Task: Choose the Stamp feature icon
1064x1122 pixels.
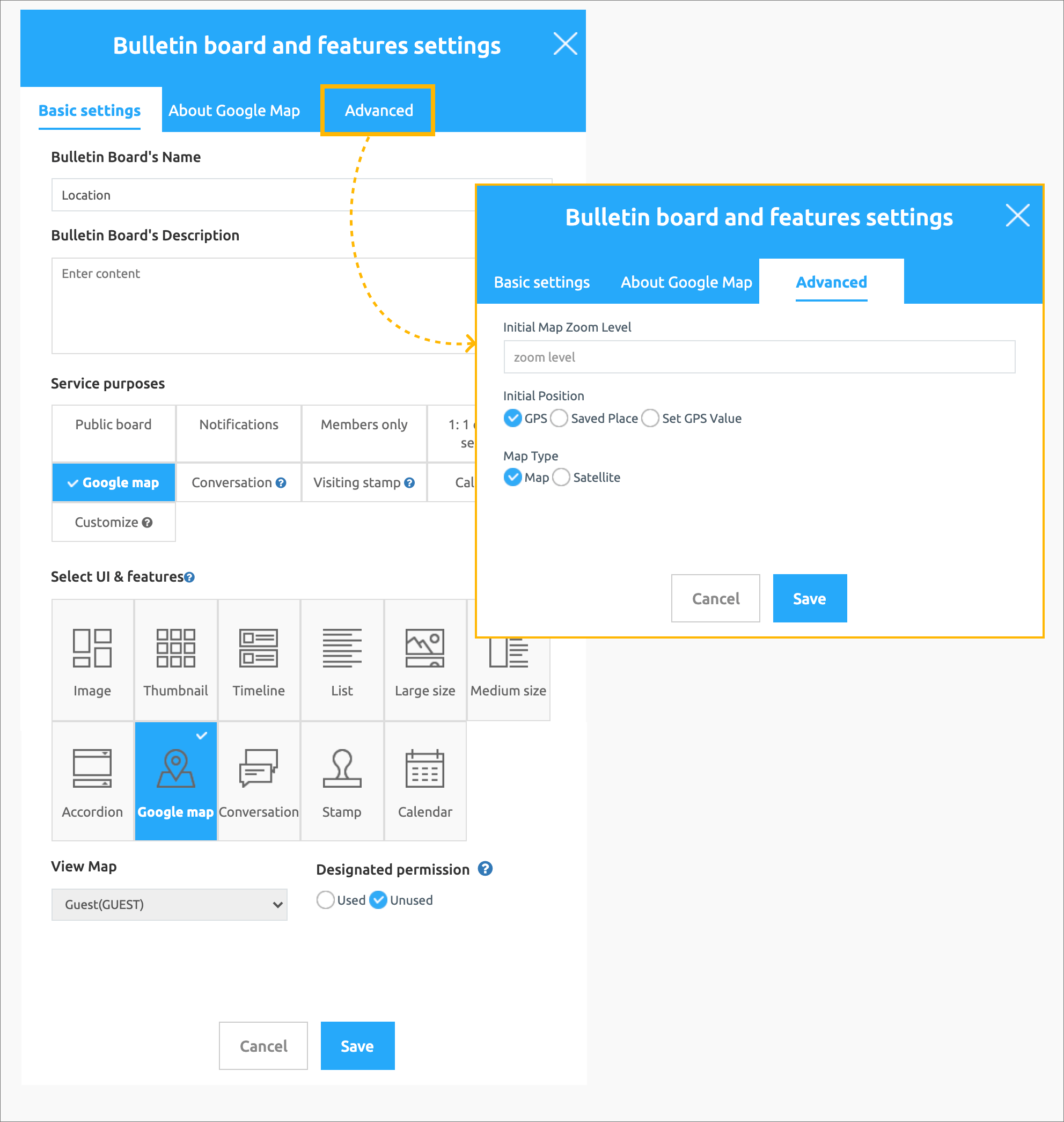Action: 341,768
